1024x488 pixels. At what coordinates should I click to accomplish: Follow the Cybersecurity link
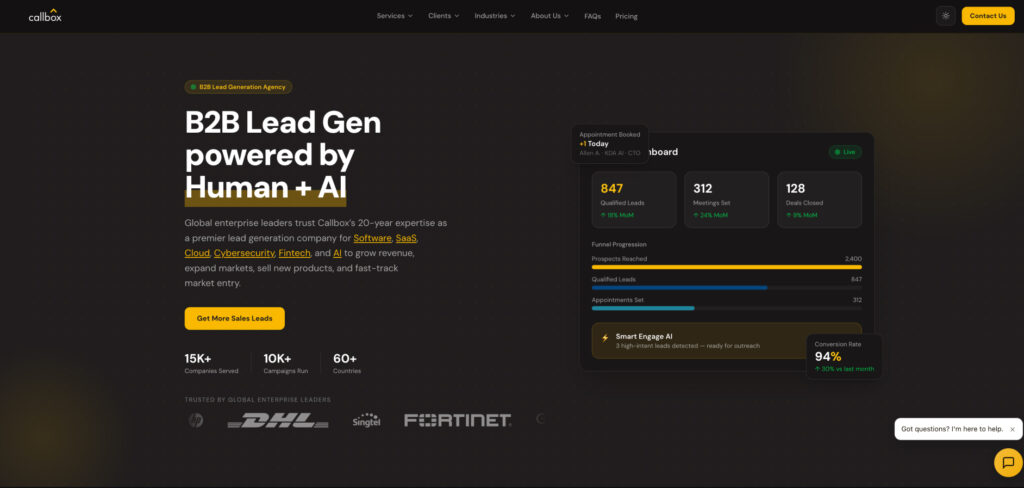(244, 253)
